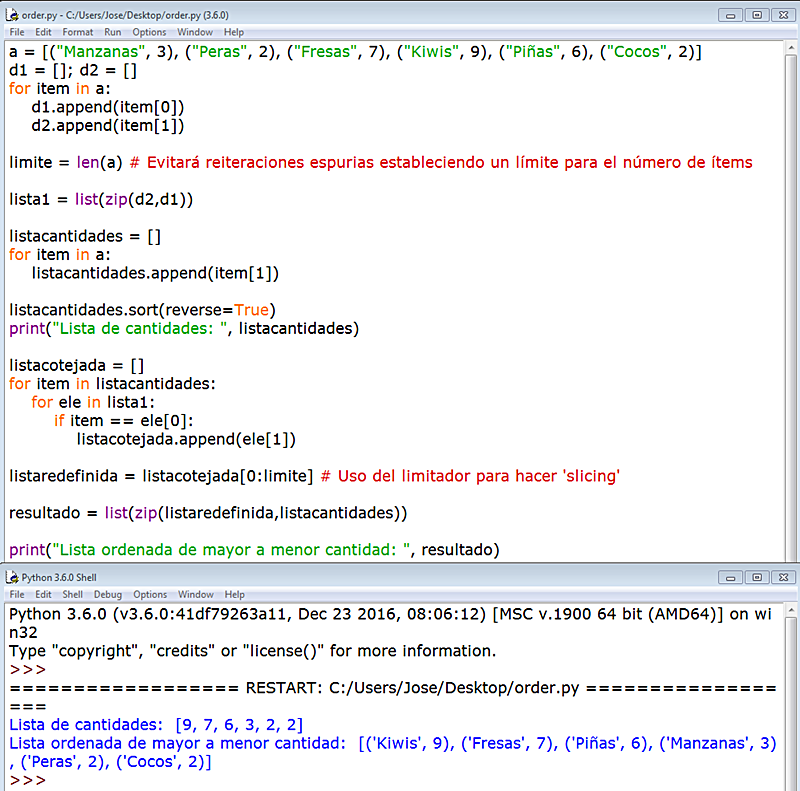Click the line 'd1.append(item[0])'
This screenshot has height=791, width=800.
coord(108,107)
